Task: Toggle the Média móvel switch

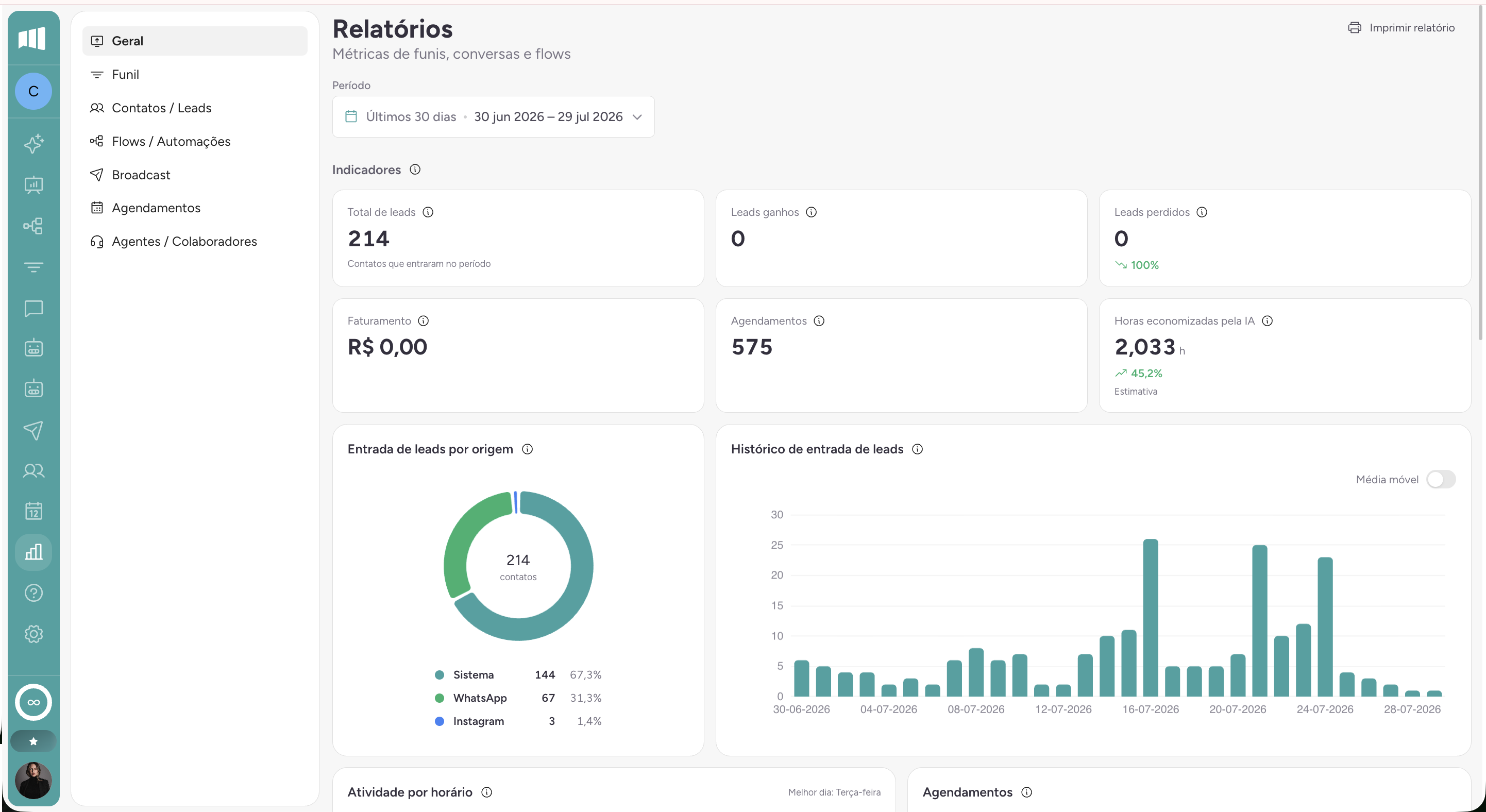Action: point(1441,479)
